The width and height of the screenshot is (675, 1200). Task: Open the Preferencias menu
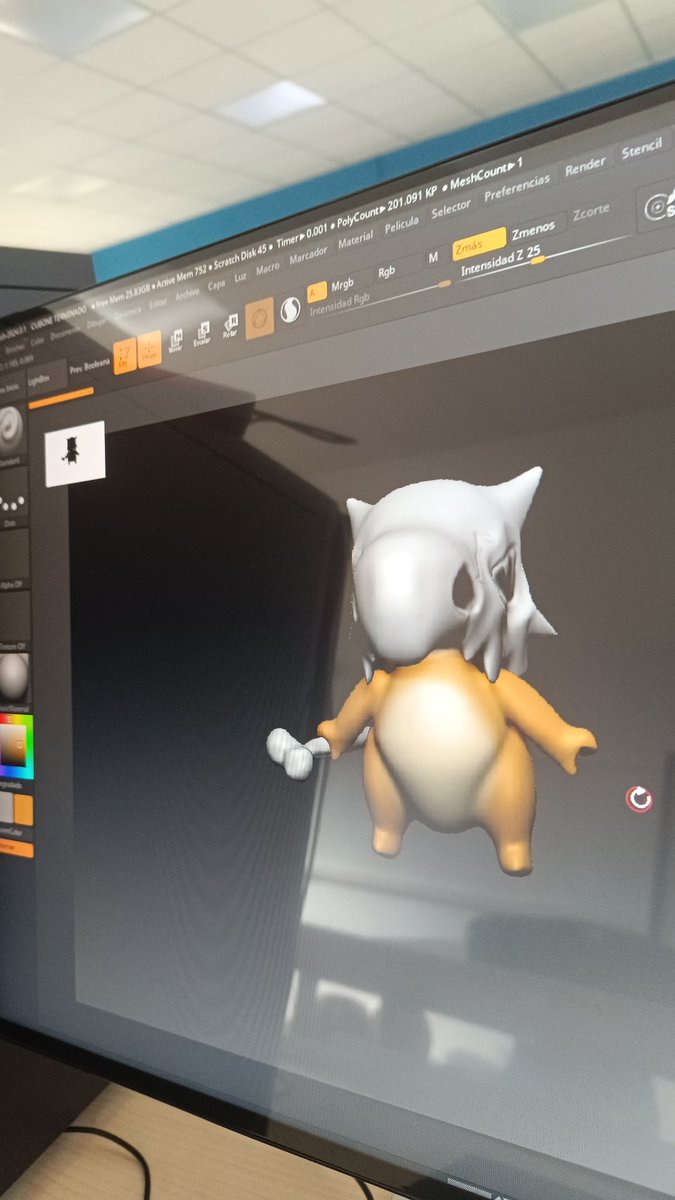click(517, 187)
